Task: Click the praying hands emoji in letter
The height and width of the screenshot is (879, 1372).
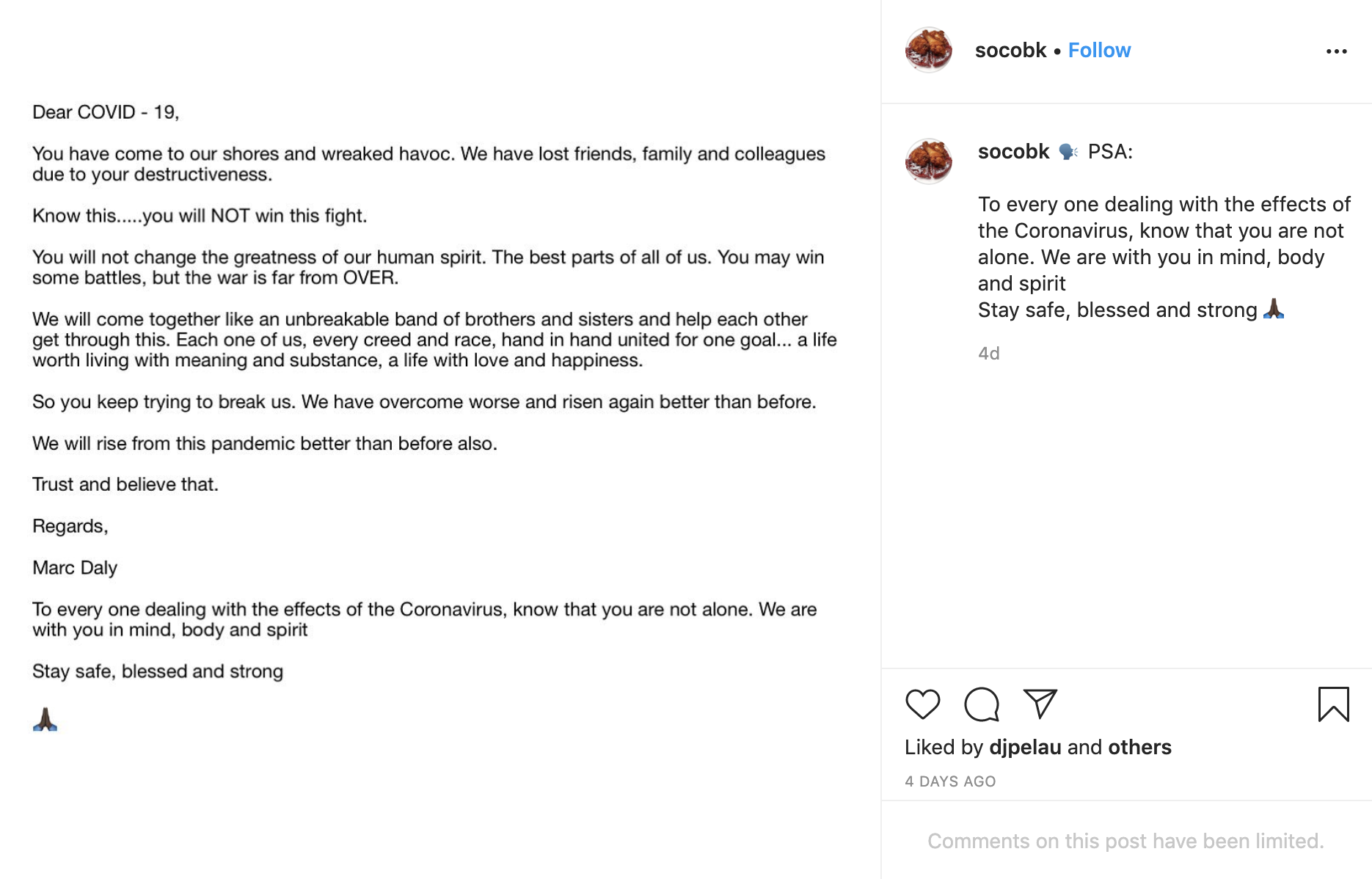Action: (45, 720)
